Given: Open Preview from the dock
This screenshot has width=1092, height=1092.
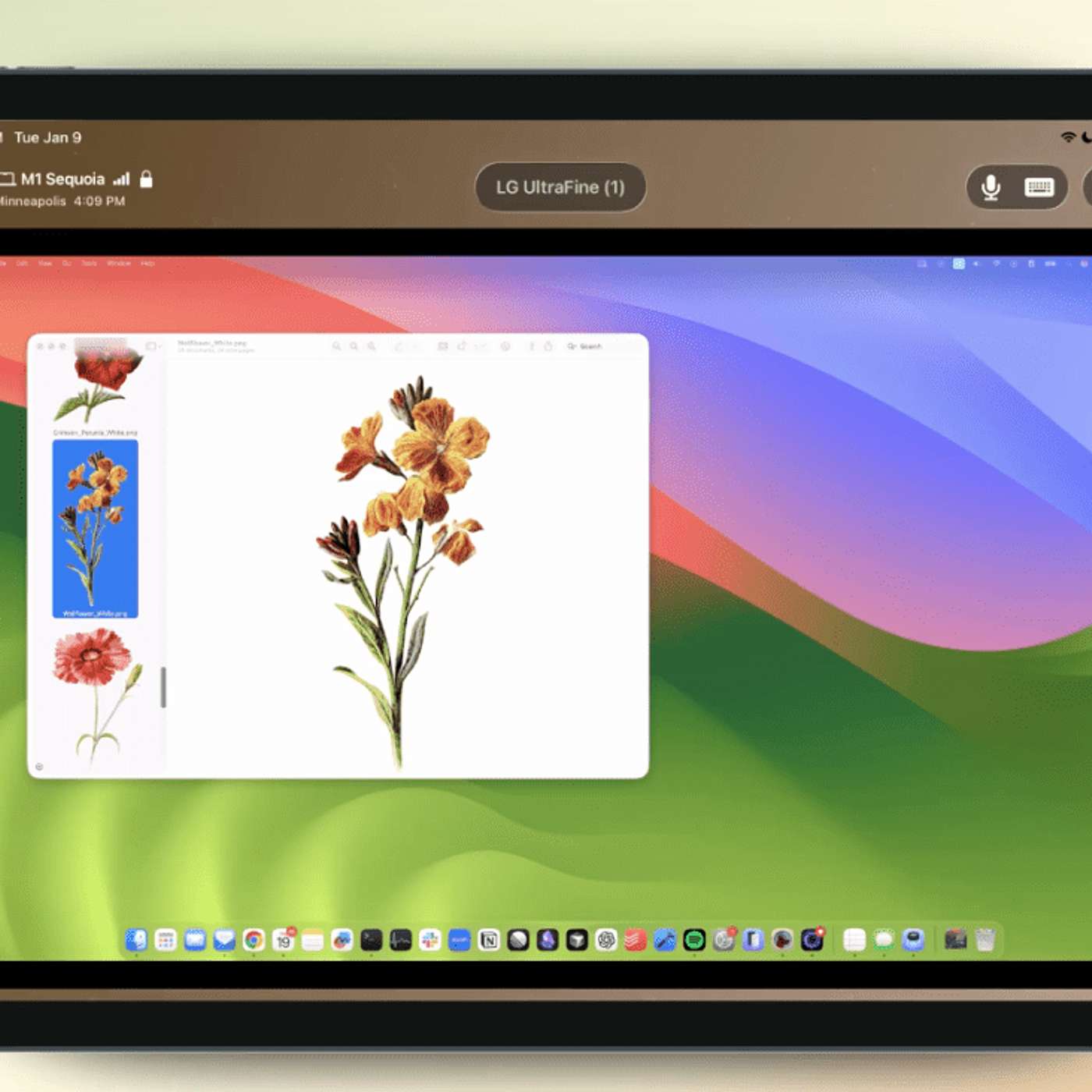Looking at the screenshot, I should [x=782, y=940].
